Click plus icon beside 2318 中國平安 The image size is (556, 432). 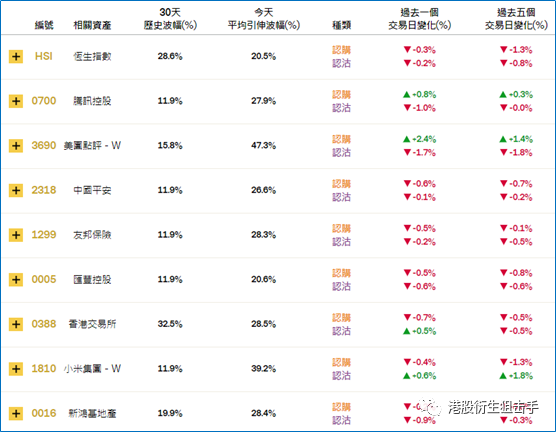point(16,190)
